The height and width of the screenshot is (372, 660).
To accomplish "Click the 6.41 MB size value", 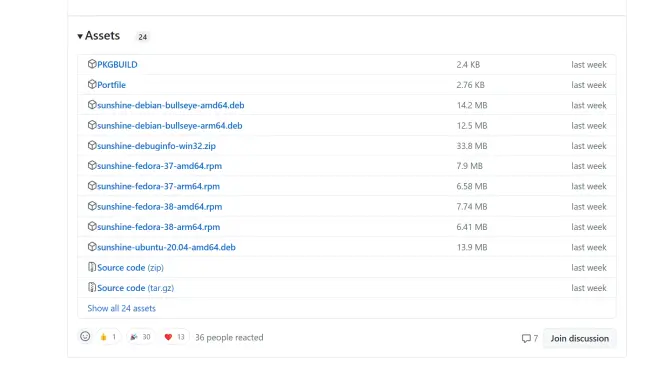I will (472, 227).
